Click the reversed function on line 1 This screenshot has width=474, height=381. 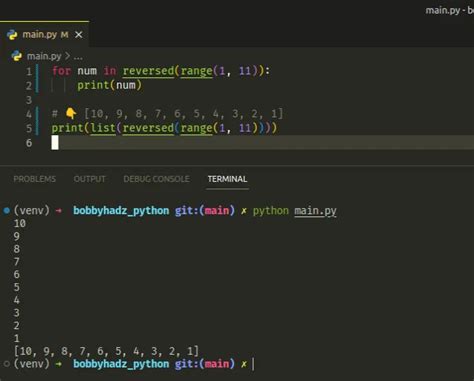[148, 71]
